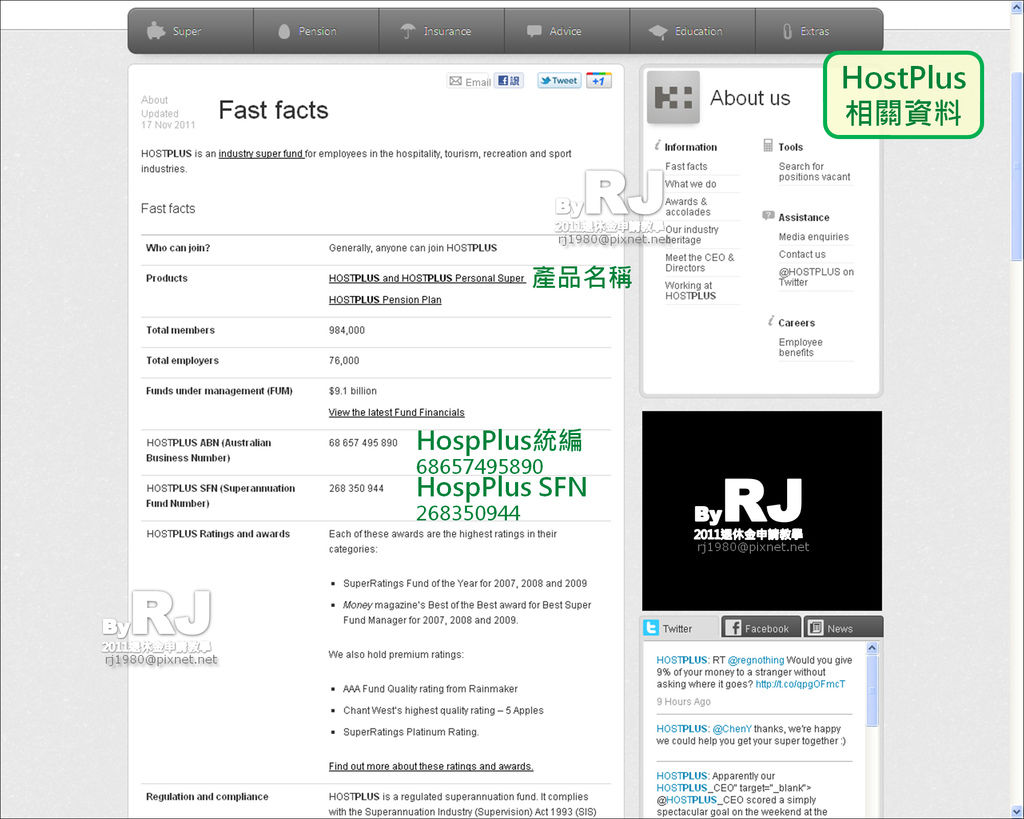Viewport: 1024px width, 819px height.
Task: Open Media enquiries link
Action: click(x=814, y=236)
